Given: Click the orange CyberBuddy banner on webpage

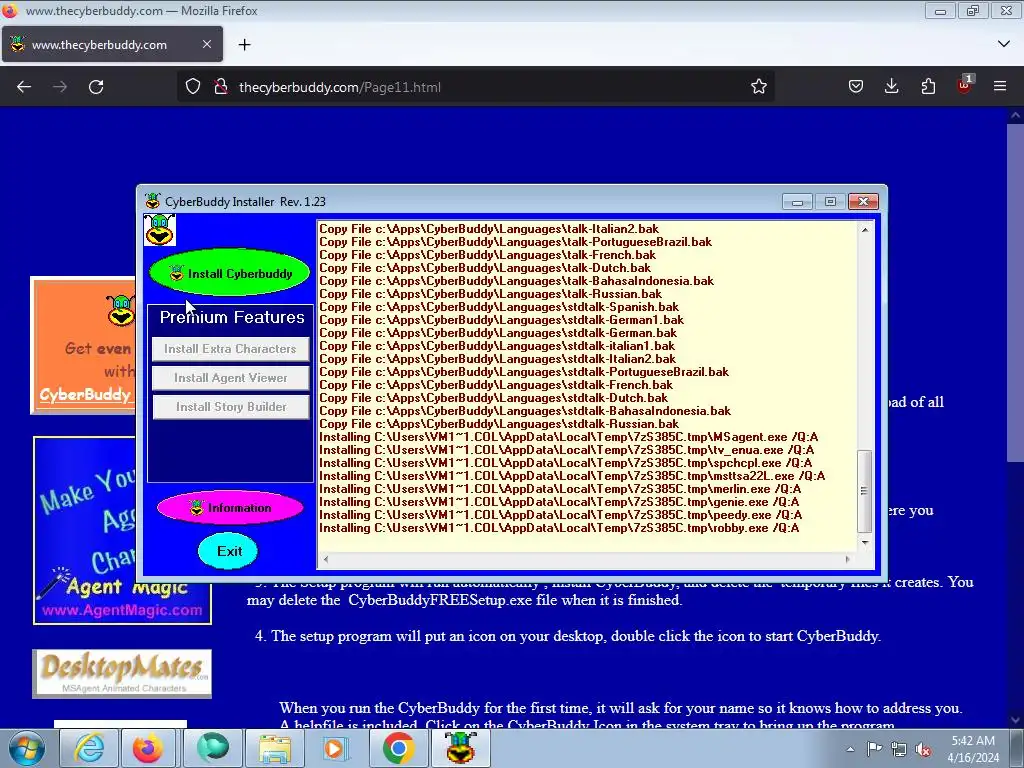Looking at the screenshot, I should (84, 345).
